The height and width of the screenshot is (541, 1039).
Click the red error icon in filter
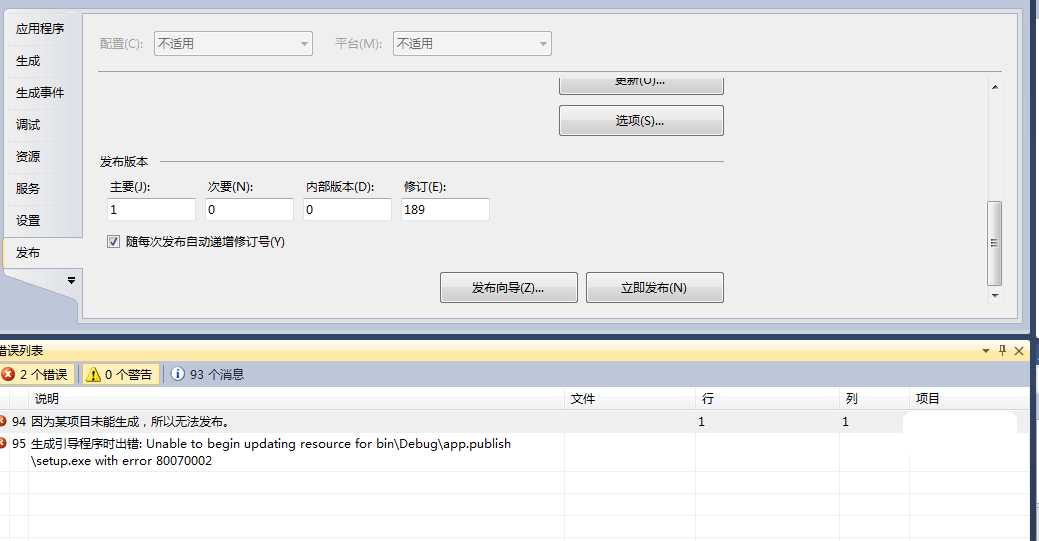pos(8,374)
